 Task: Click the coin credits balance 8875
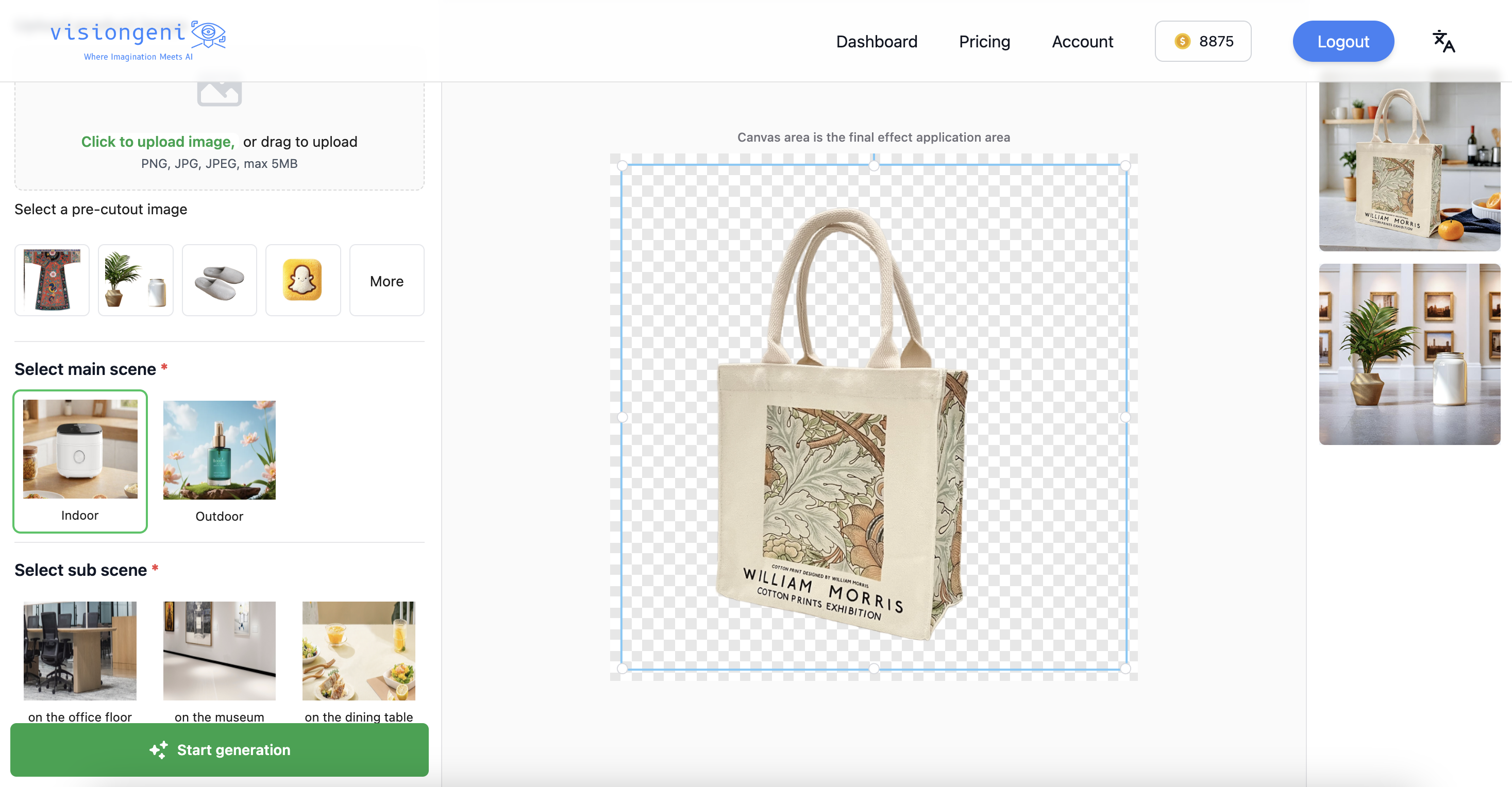point(1203,41)
